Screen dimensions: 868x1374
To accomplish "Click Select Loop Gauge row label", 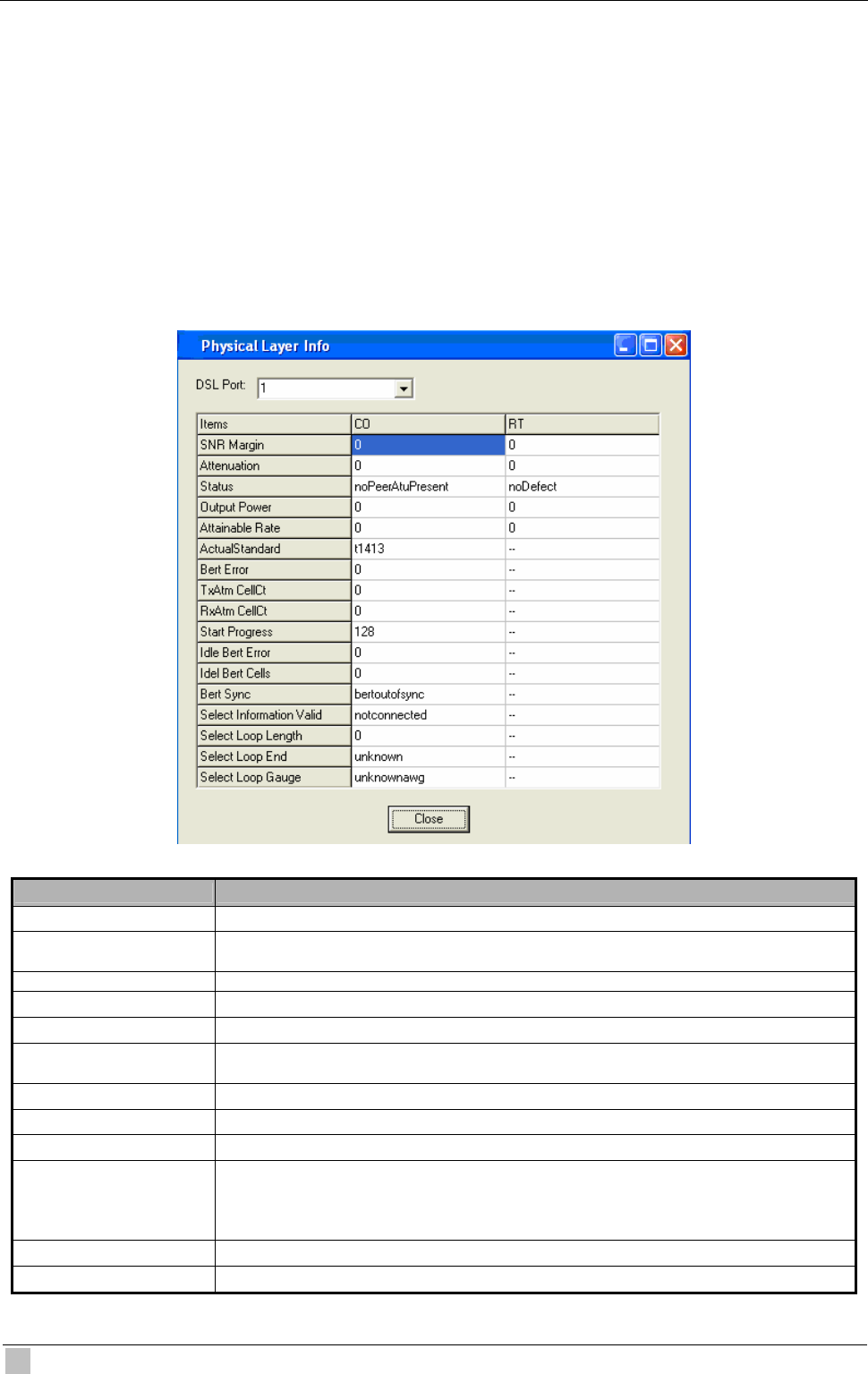I will point(274,777).
